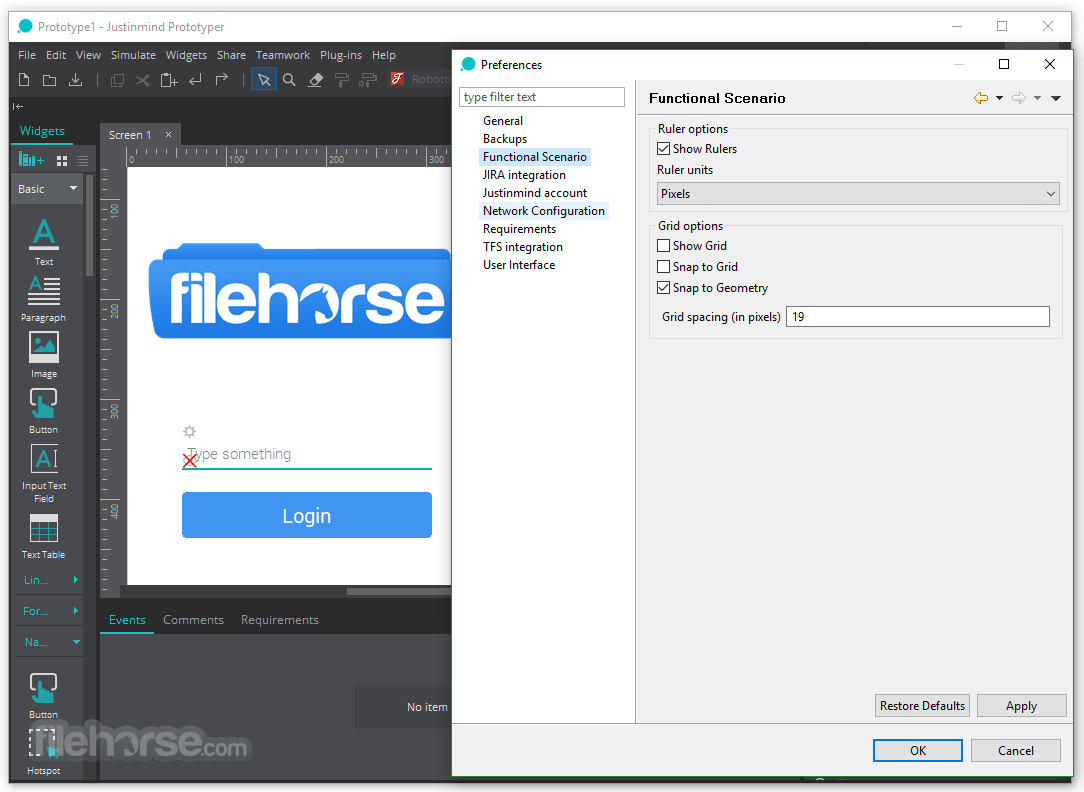Switch to the Comments tab
This screenshot has height=792, width=1084.
coord(194,619)
